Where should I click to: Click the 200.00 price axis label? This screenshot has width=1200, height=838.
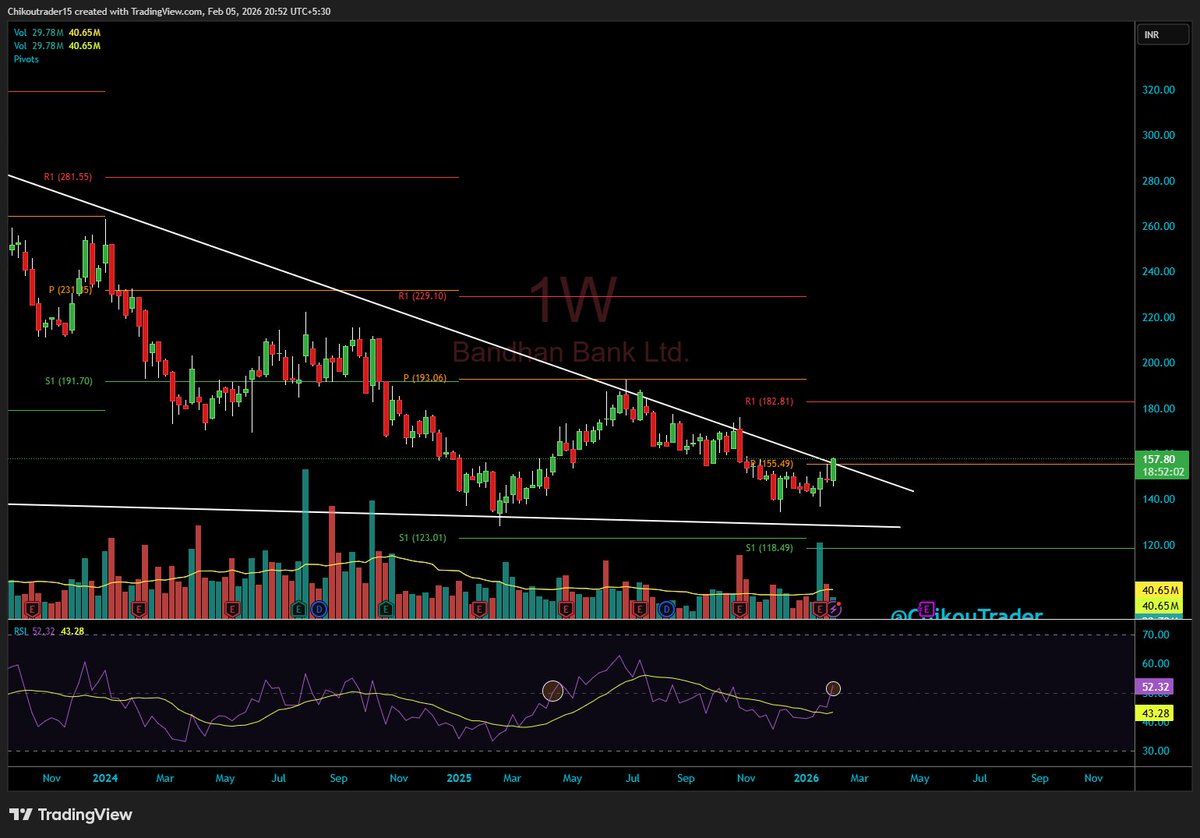pos(1160,363)
